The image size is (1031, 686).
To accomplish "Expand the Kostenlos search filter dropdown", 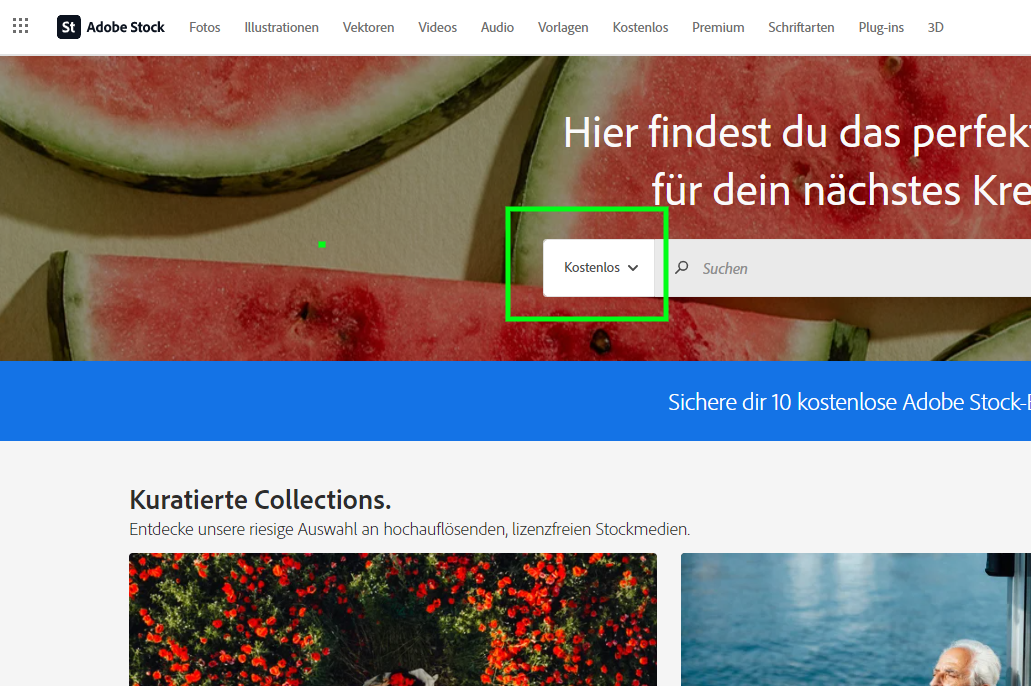I will [600, 268].
